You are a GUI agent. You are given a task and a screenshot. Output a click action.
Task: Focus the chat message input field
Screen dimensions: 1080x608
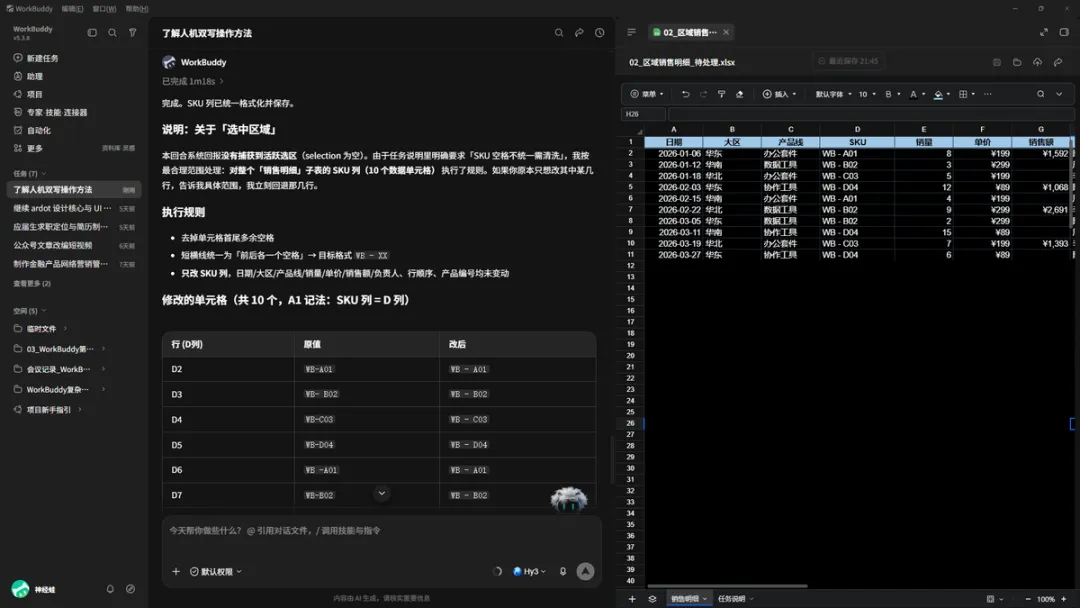click(382, 530)
